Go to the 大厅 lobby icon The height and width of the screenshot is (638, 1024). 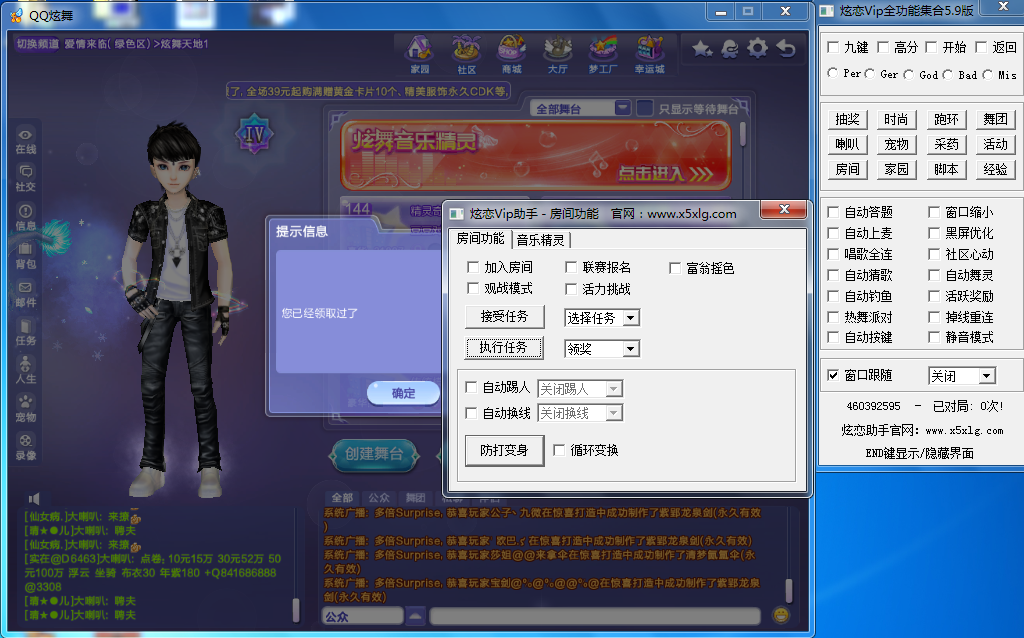coord(558,55)
